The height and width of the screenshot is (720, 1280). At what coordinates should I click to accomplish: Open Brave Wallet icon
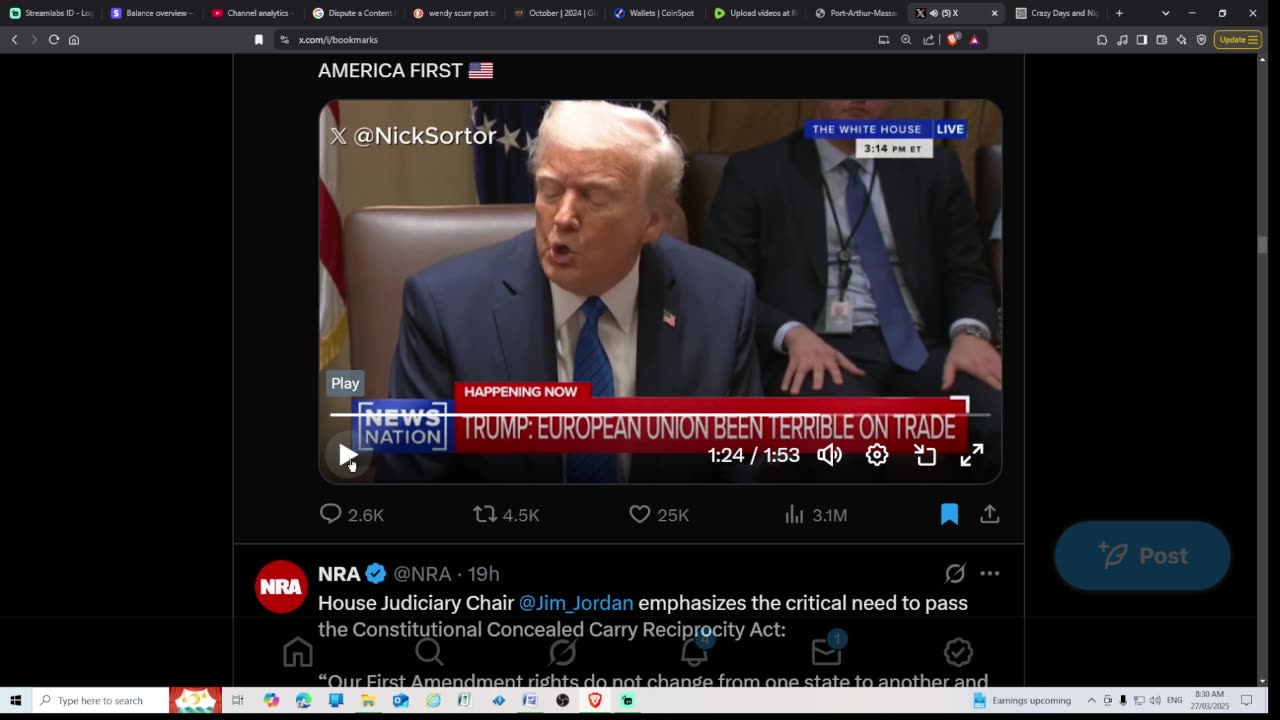tap(1162, 39)
